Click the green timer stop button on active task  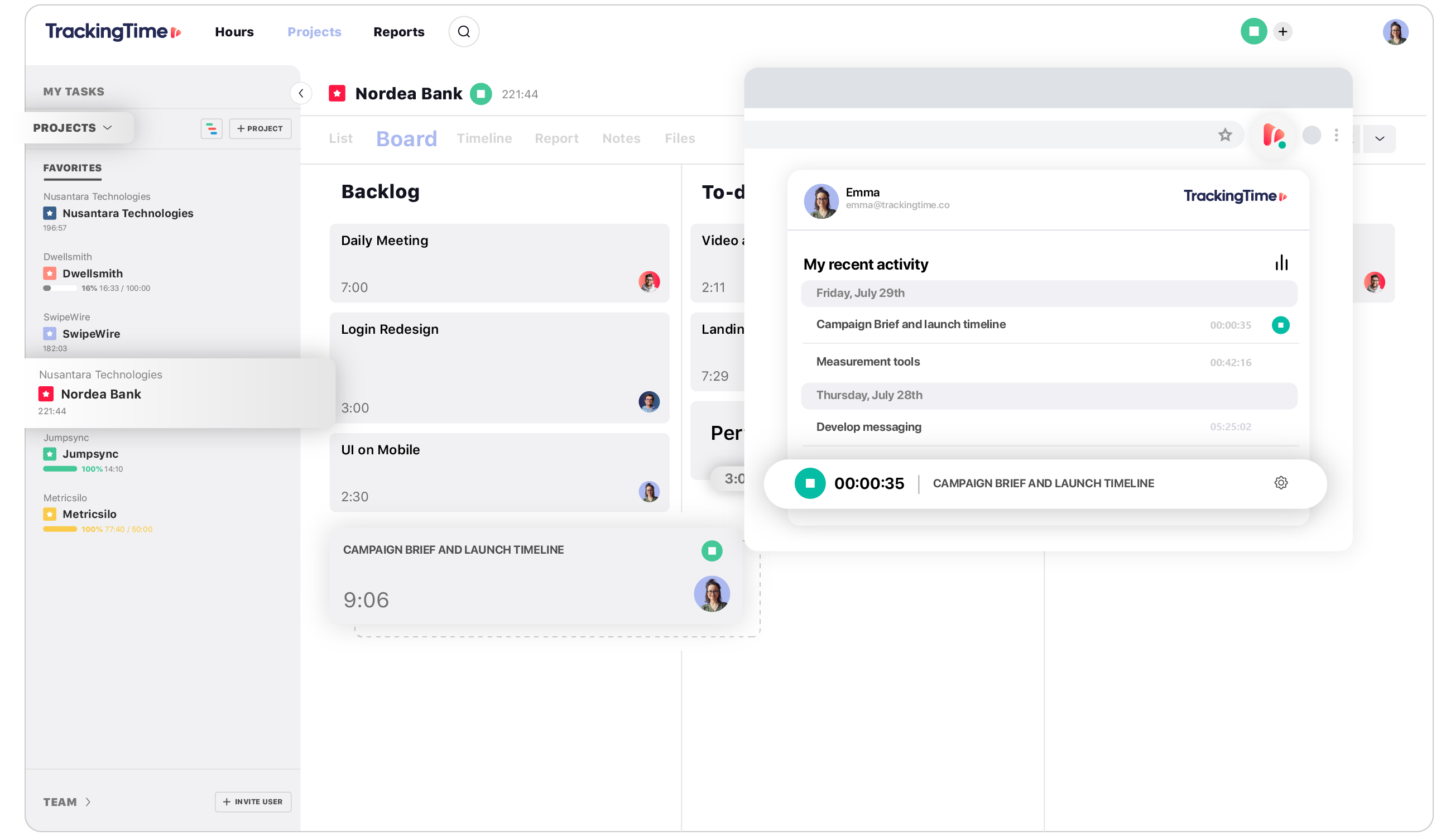809,483
